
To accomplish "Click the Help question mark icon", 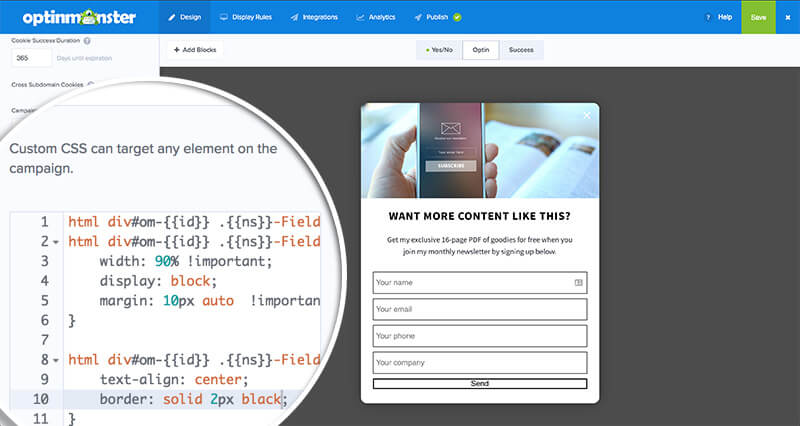I will coord(708,17).
